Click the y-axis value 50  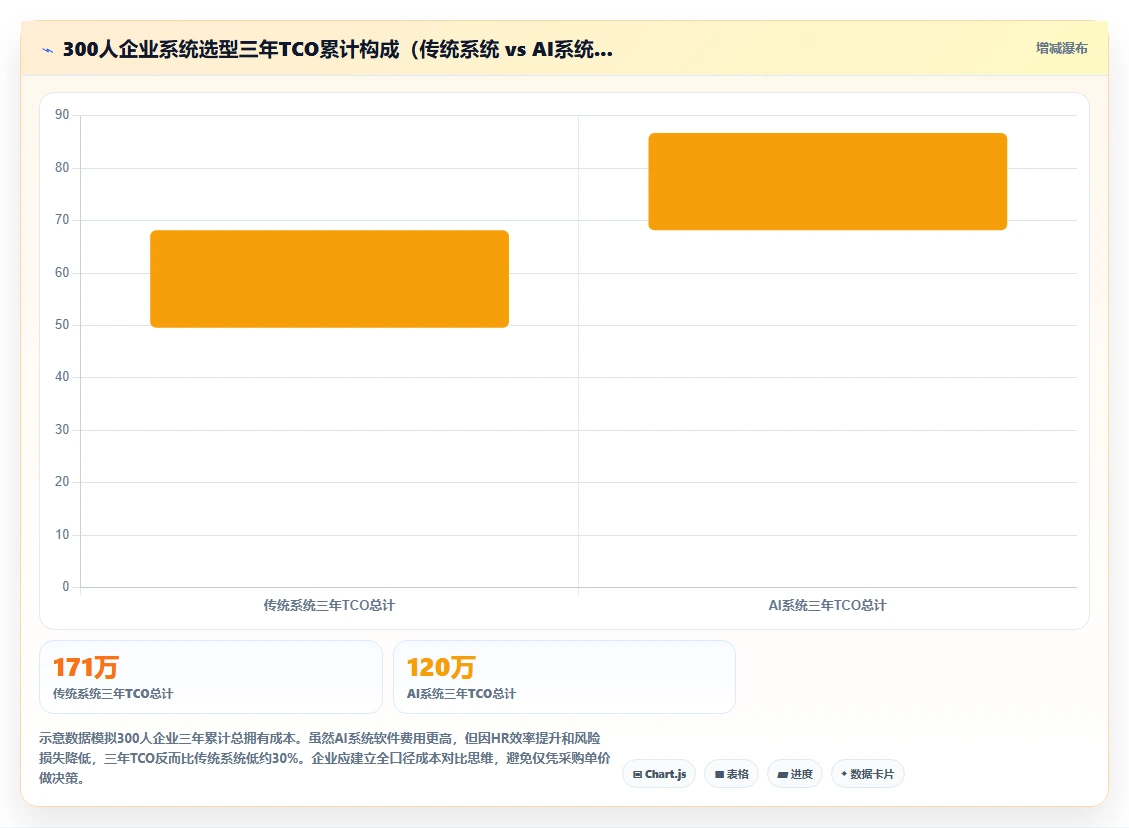pos(62,325)
